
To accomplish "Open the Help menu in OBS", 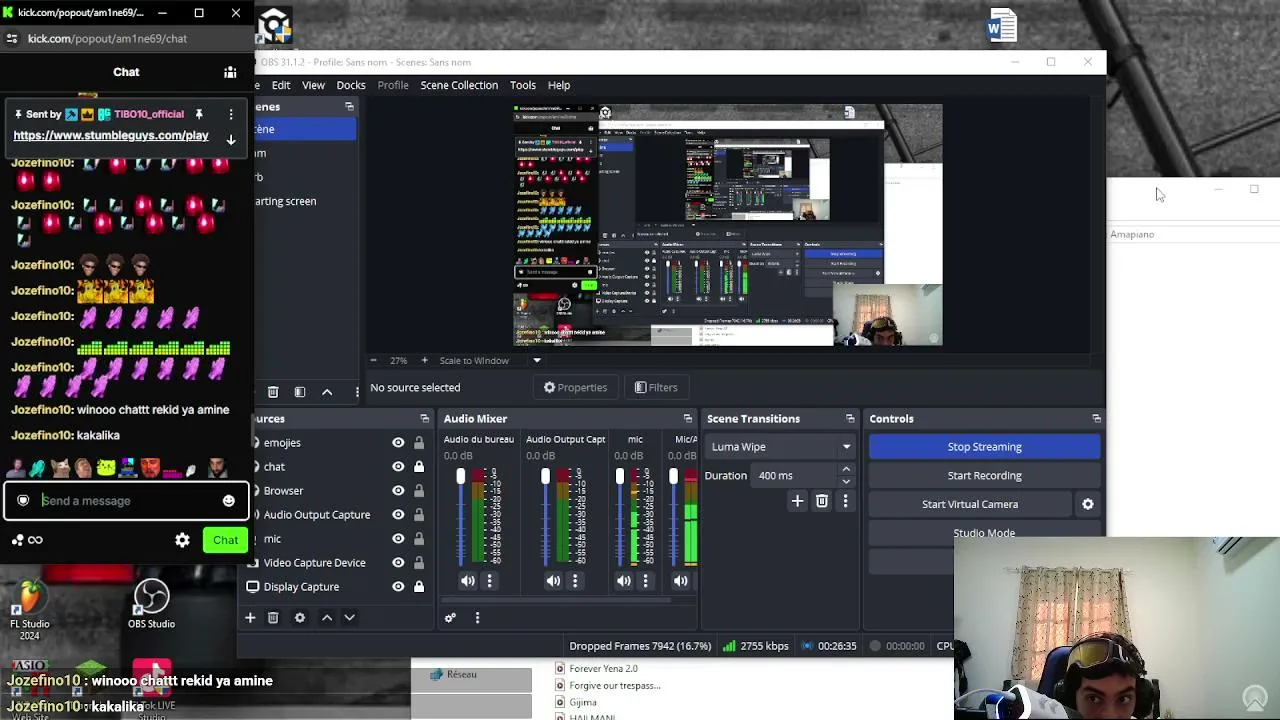I will 559,85.
